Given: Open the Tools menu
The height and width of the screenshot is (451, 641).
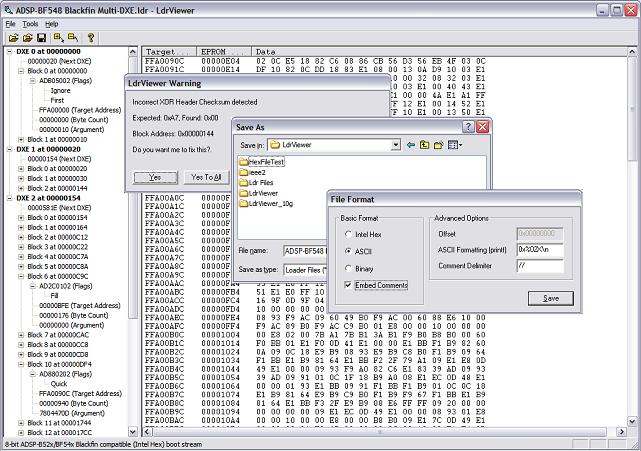Looking at the screenshot, I should pos(30,24).
